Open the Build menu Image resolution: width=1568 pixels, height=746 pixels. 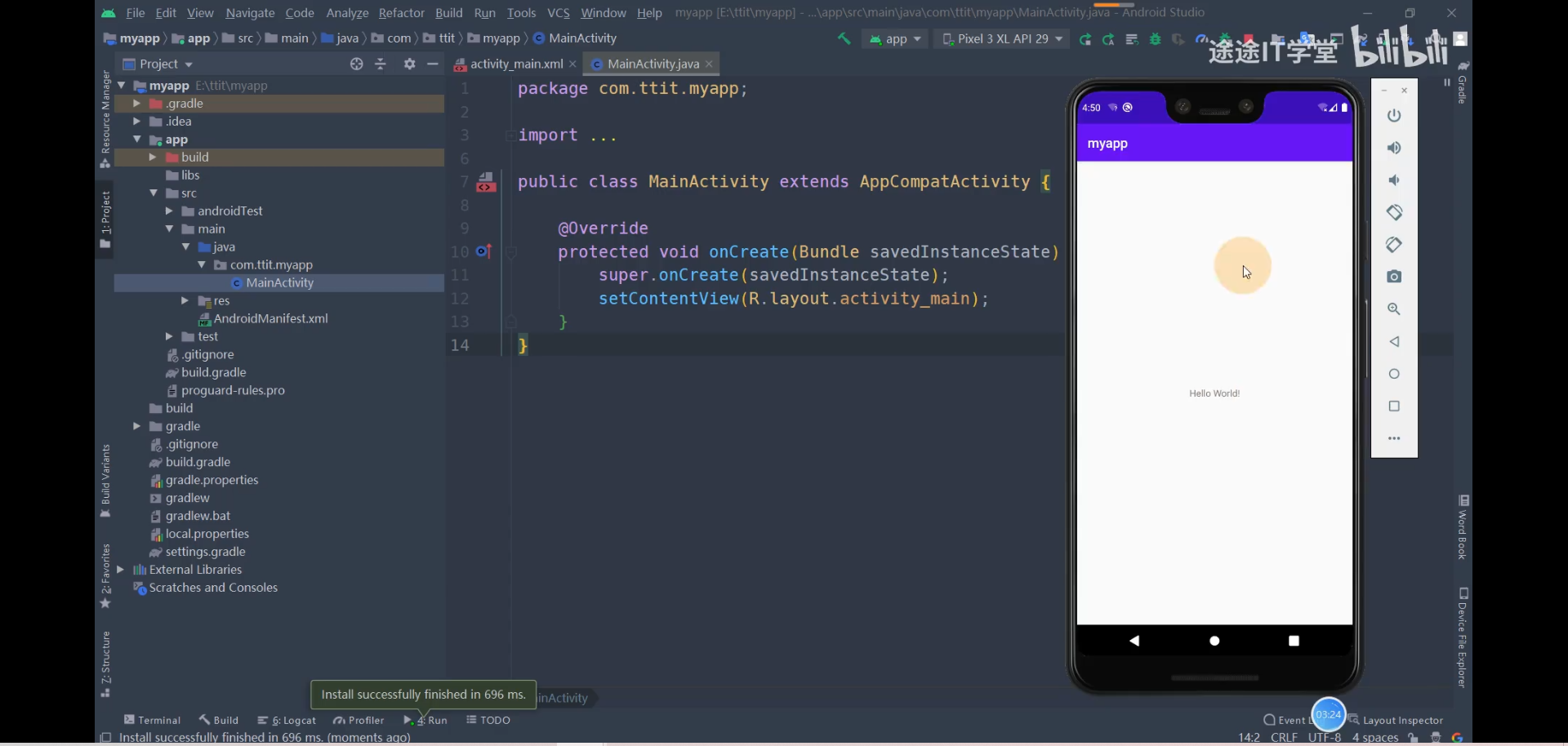tap(448, 13)
